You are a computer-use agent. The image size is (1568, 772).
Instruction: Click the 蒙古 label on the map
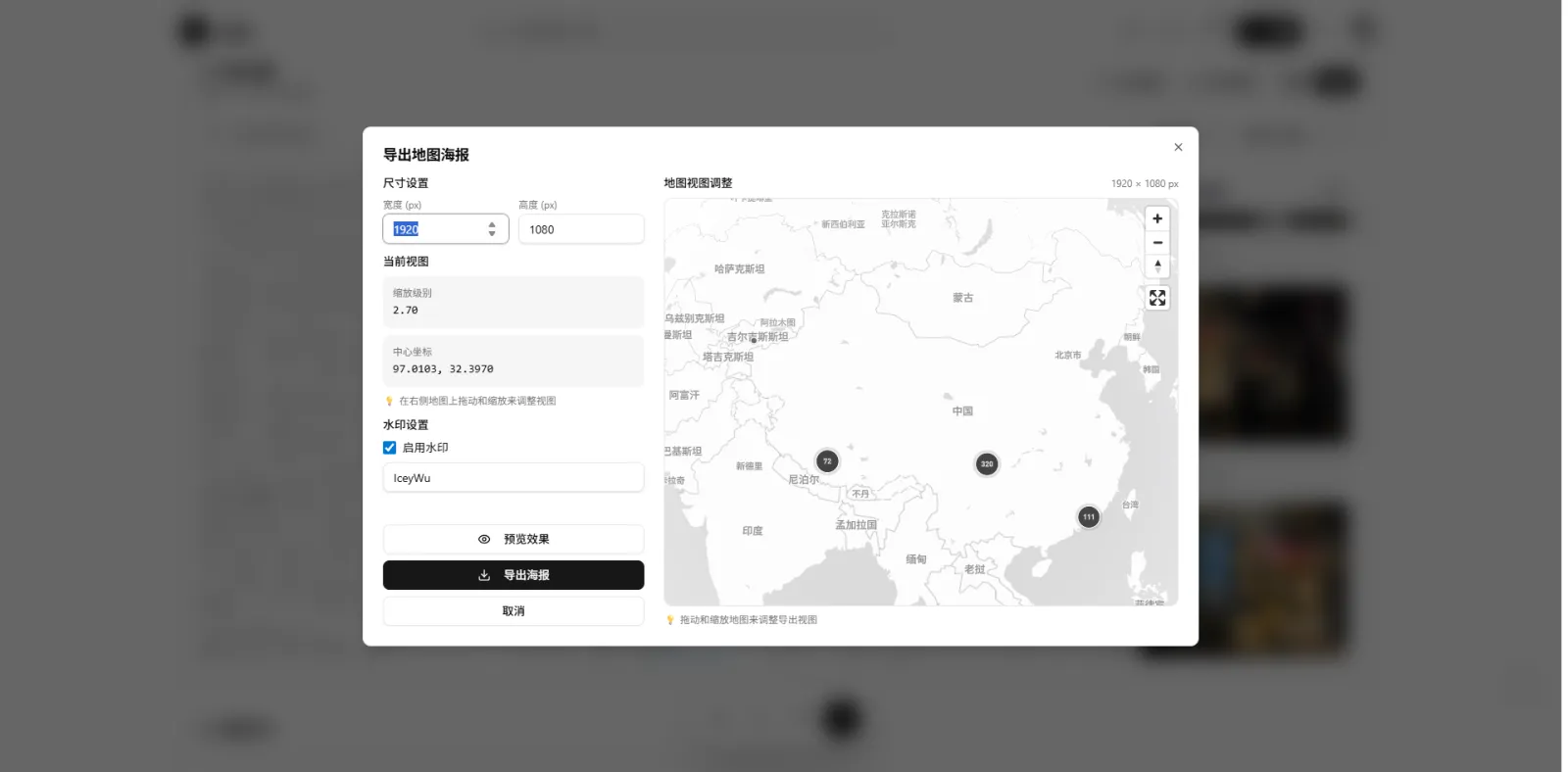[962, 298]
